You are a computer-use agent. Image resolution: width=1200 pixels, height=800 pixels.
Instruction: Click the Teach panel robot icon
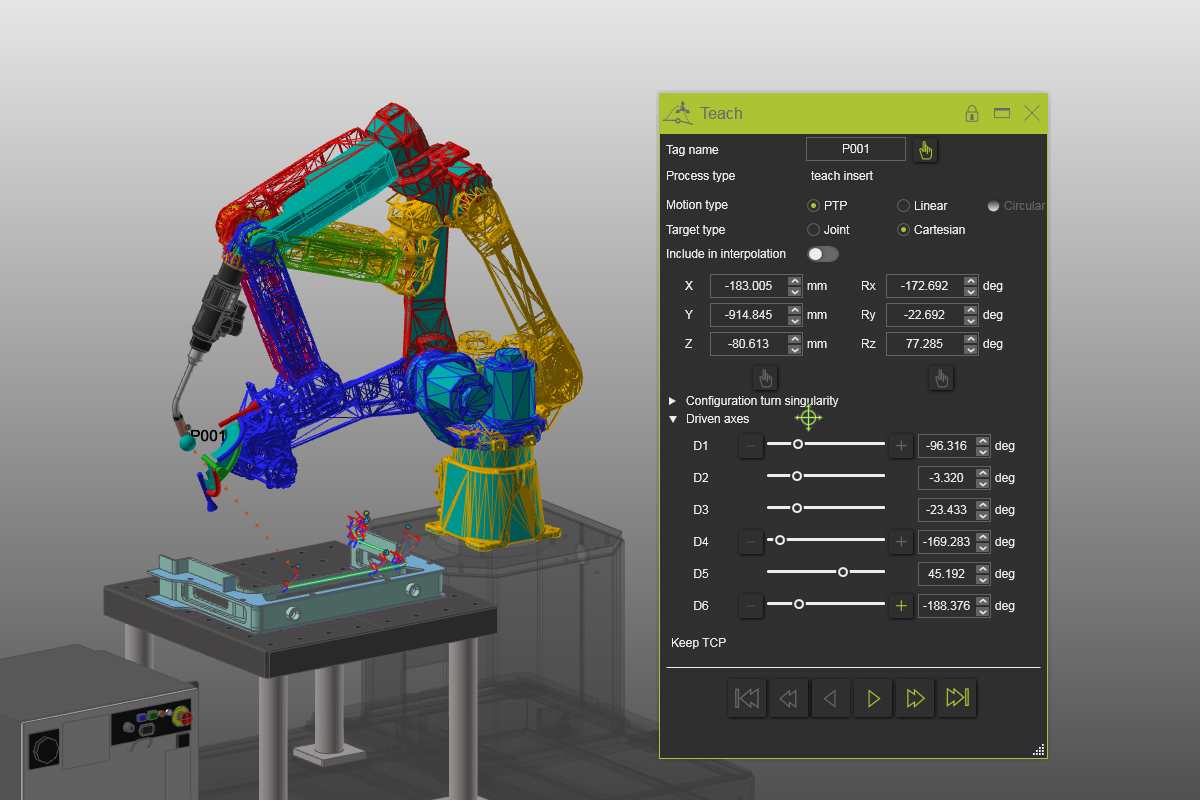678,113
